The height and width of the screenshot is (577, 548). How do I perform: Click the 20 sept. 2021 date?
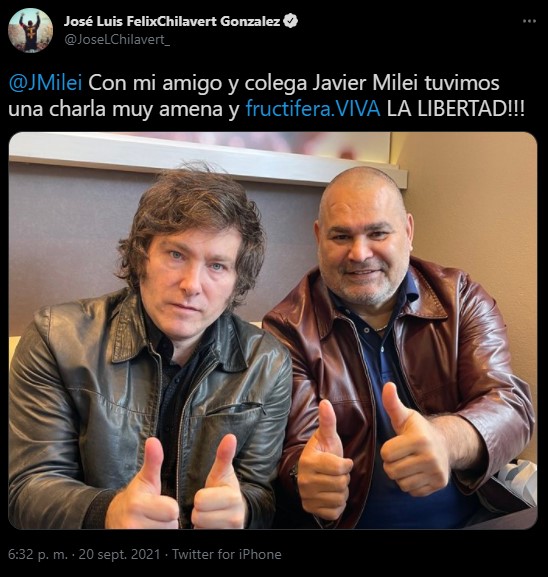[119, 554]
